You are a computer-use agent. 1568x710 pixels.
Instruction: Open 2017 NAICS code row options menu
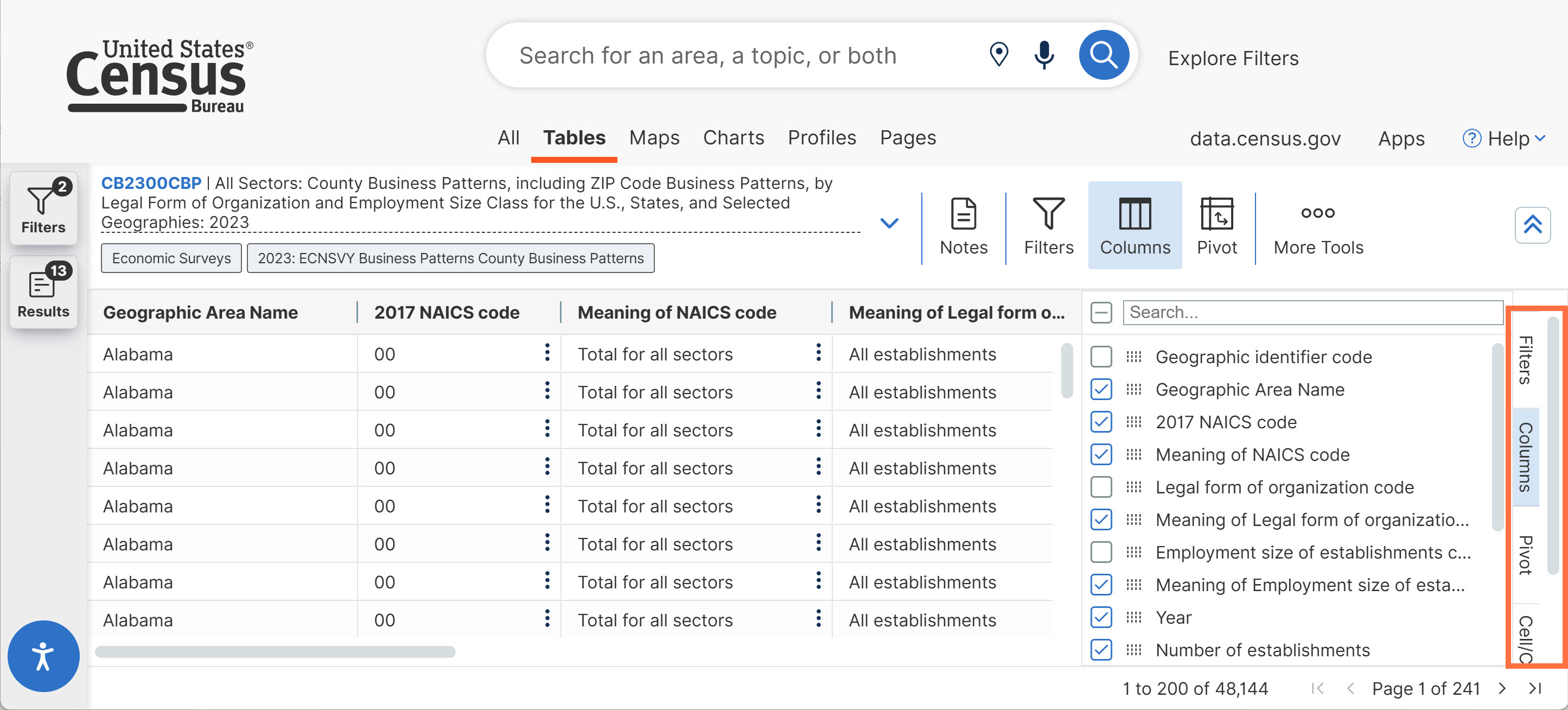click(x=546, y=353)
